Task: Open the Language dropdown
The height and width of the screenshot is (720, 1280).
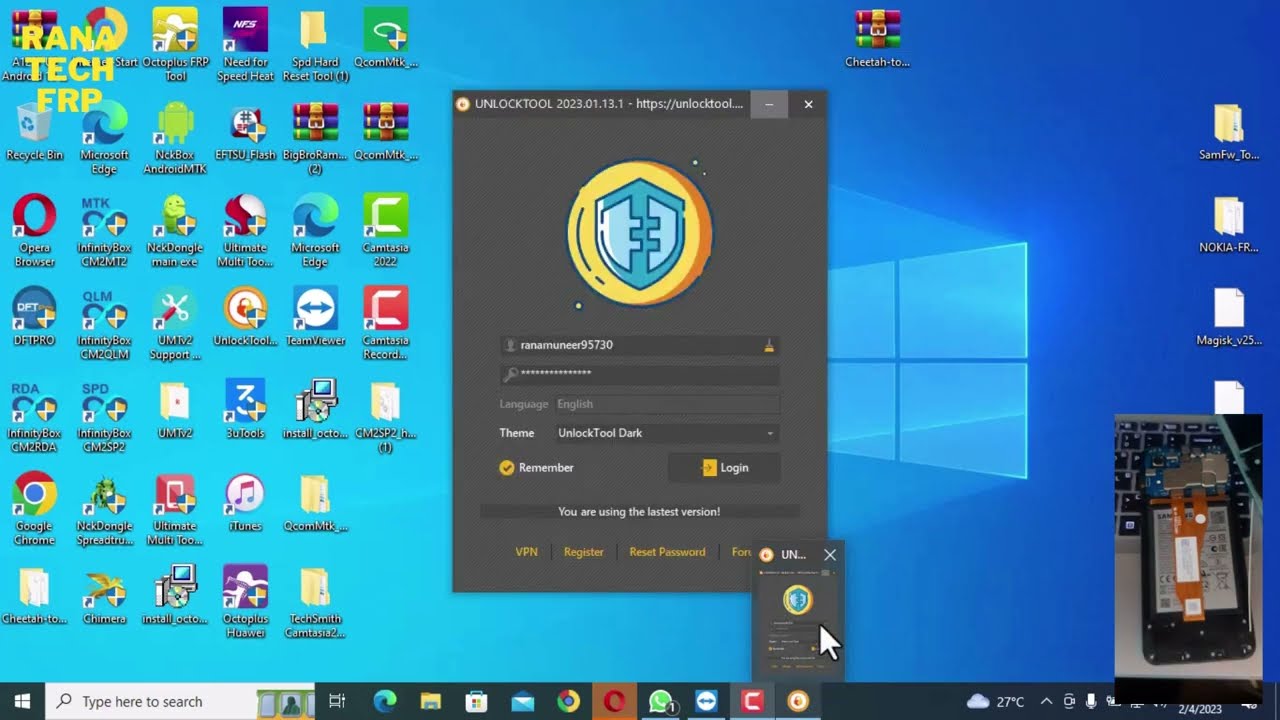Action: [668, 404]
